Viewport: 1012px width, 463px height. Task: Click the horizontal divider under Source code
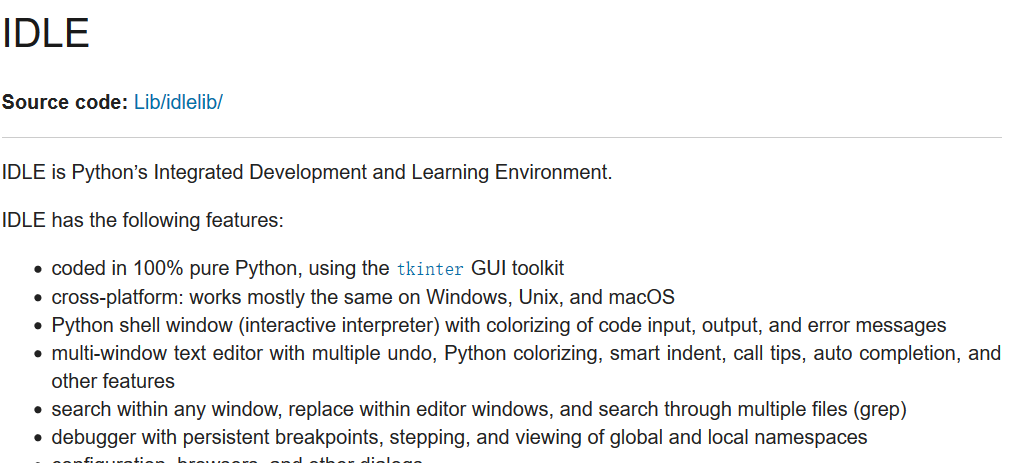(x=501, y=137)
